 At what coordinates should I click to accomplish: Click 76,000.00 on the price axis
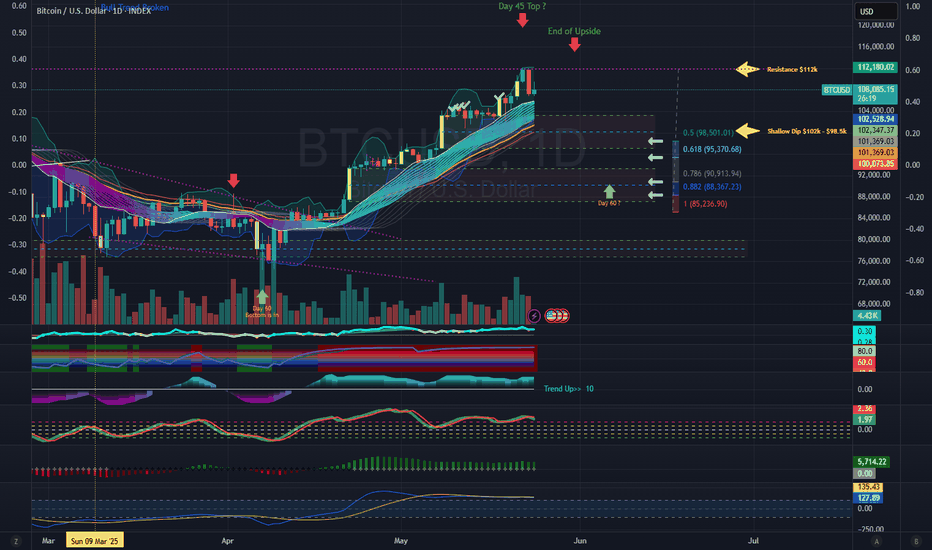click(874, 261)
